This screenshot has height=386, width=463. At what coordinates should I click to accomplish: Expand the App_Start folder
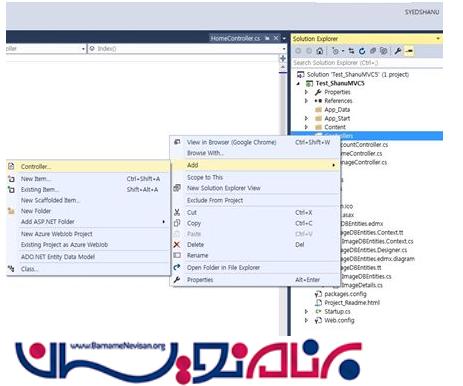coord(306,118)
